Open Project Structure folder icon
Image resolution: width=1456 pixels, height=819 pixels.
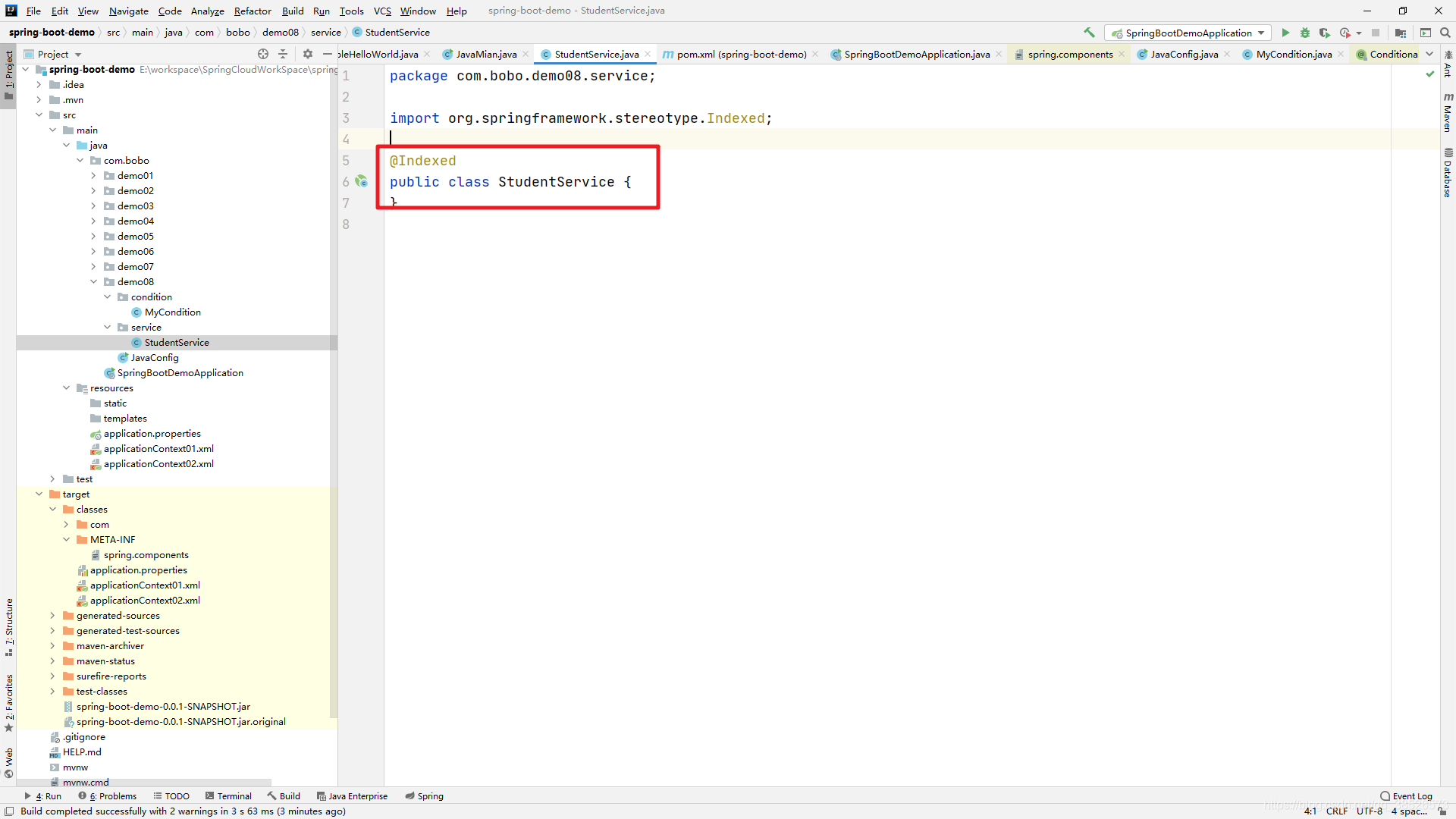(1401, 33)
